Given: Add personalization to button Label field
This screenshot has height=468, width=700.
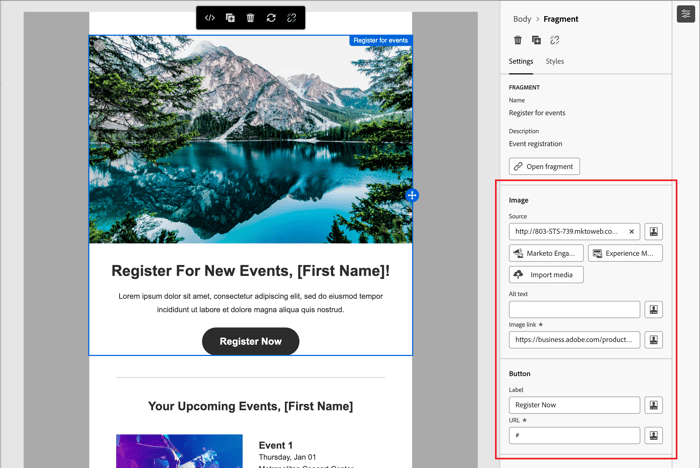Looking at the screenshot, I should click(653, 405).
